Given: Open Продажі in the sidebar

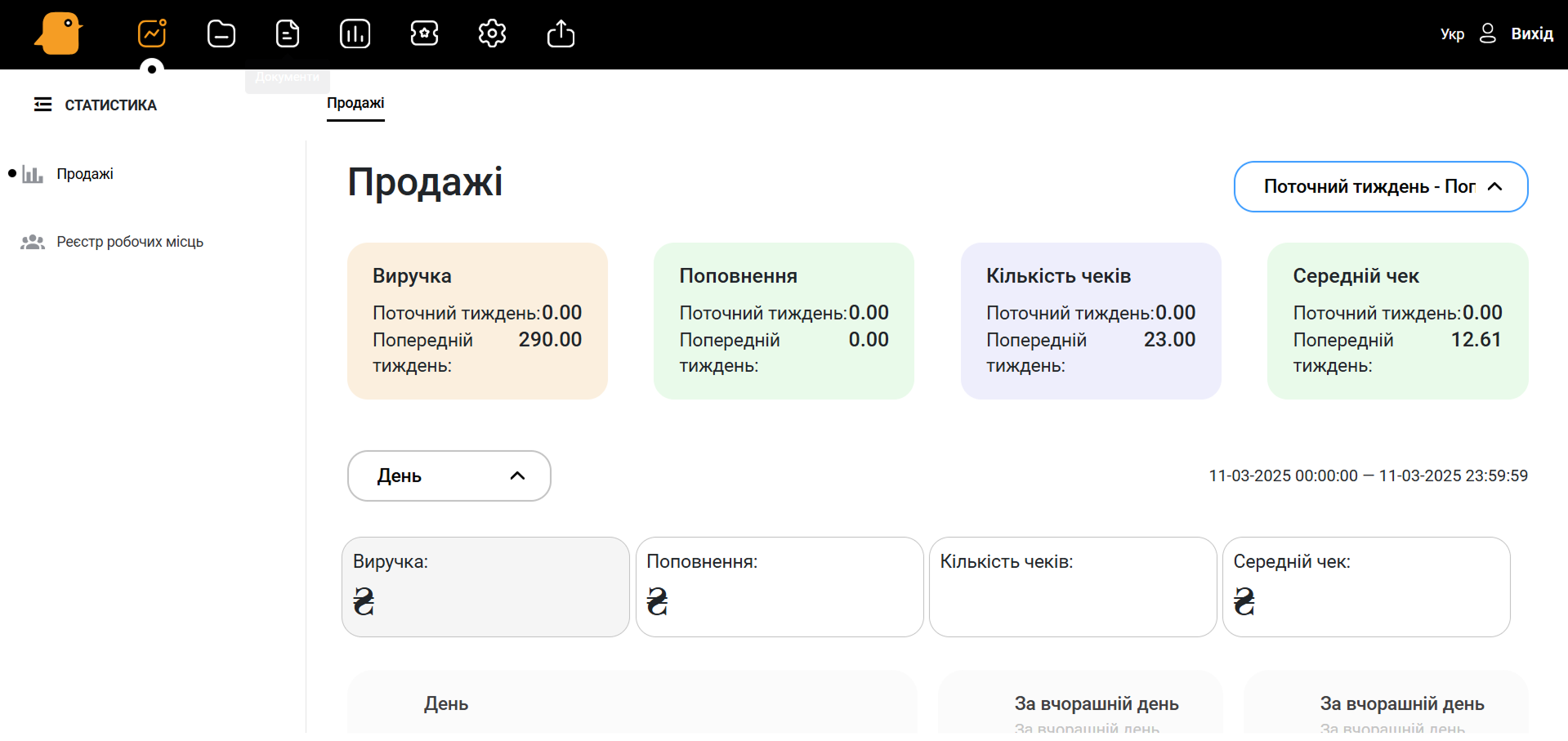Looking at the screenshot, I should point(84,174).
